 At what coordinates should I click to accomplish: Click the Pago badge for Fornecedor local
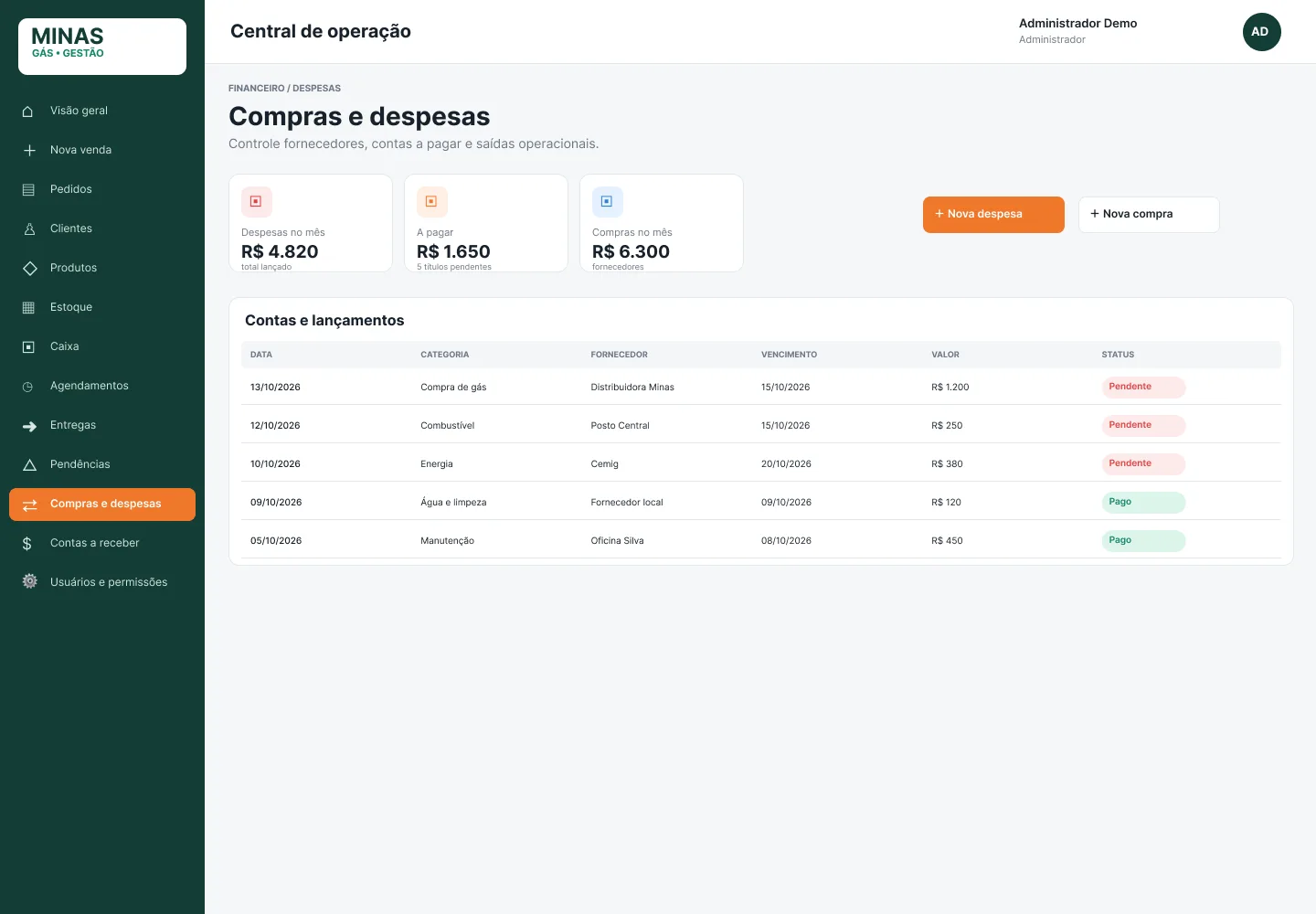1143,503
